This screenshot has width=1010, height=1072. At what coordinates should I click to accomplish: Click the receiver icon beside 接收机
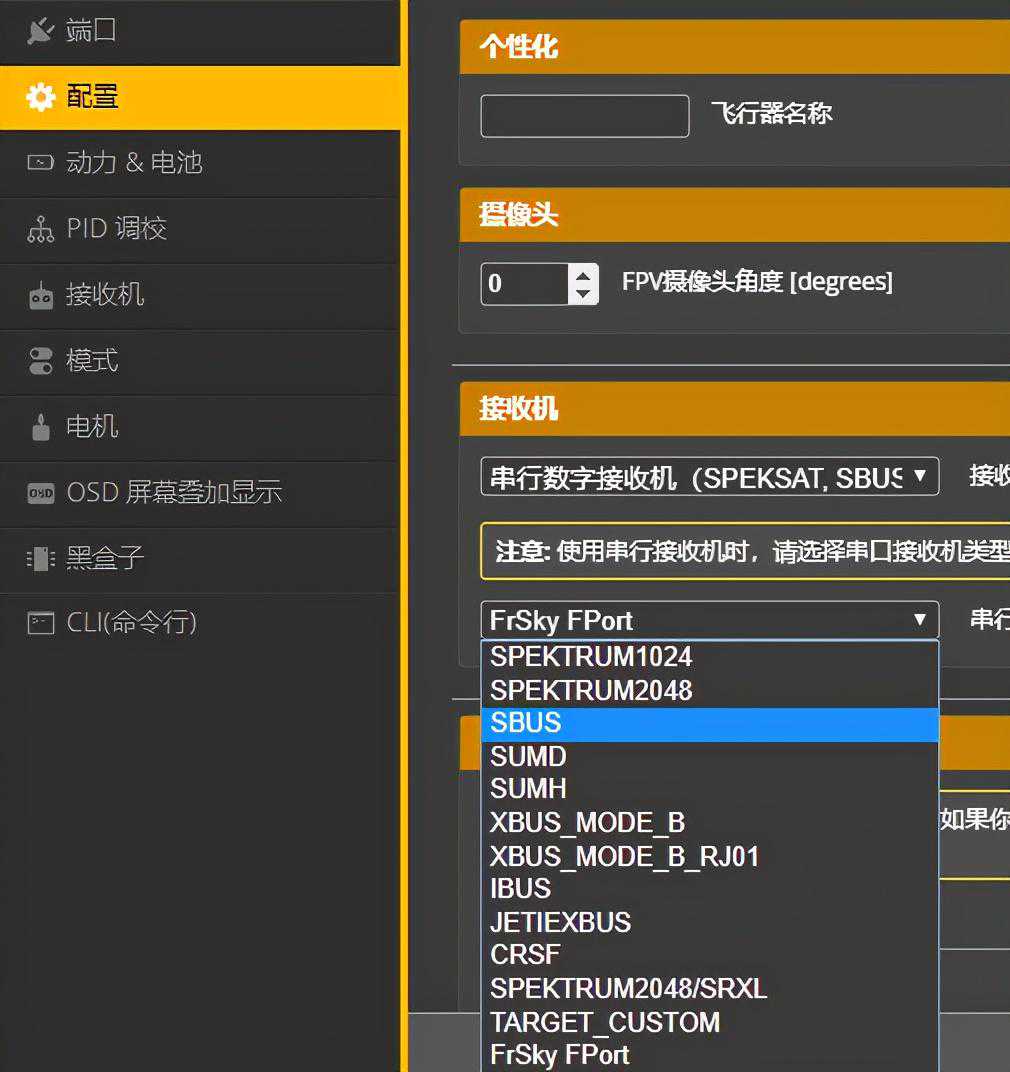40,295
